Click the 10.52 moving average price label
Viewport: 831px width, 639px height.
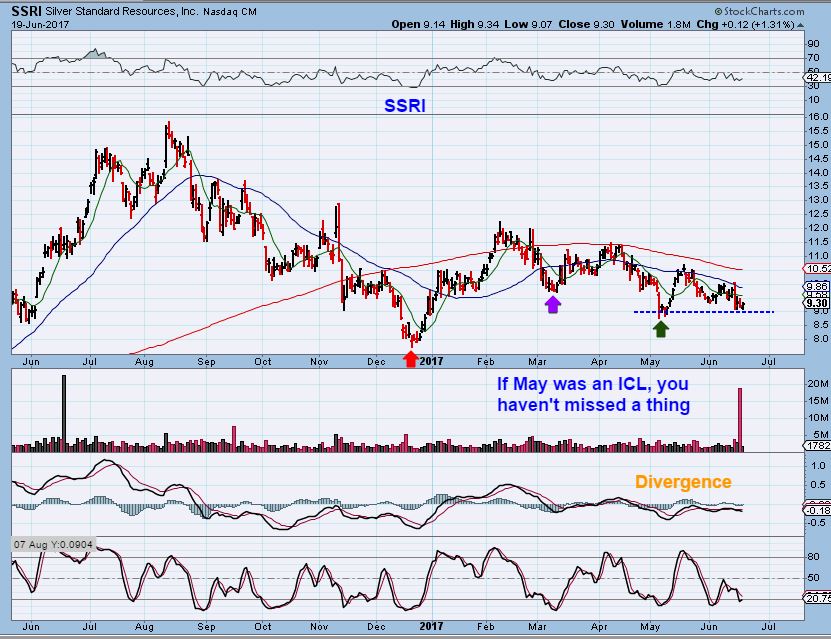point(818,269)
